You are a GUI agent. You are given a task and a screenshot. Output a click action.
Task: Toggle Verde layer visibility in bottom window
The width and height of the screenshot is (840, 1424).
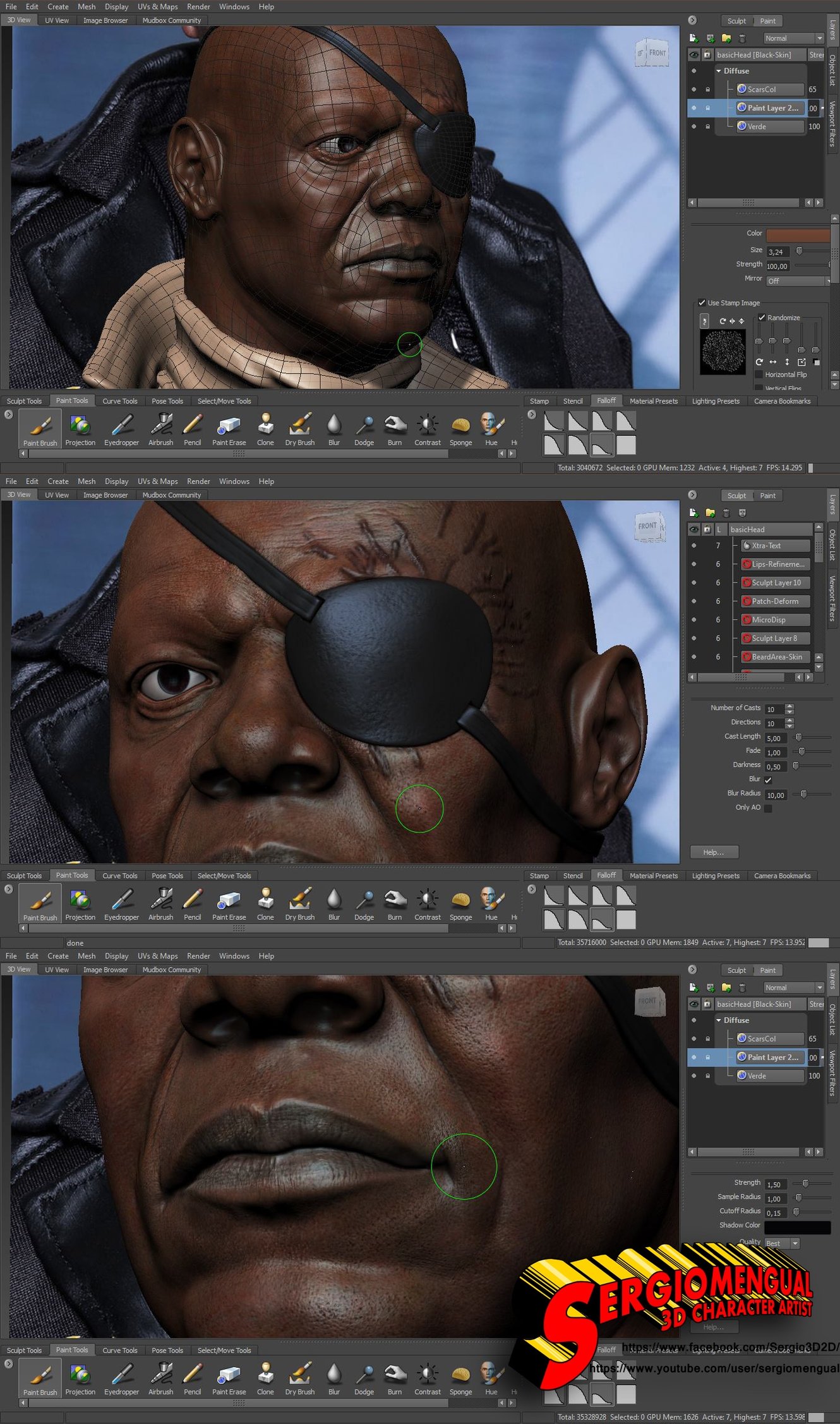pos(693,1076)
